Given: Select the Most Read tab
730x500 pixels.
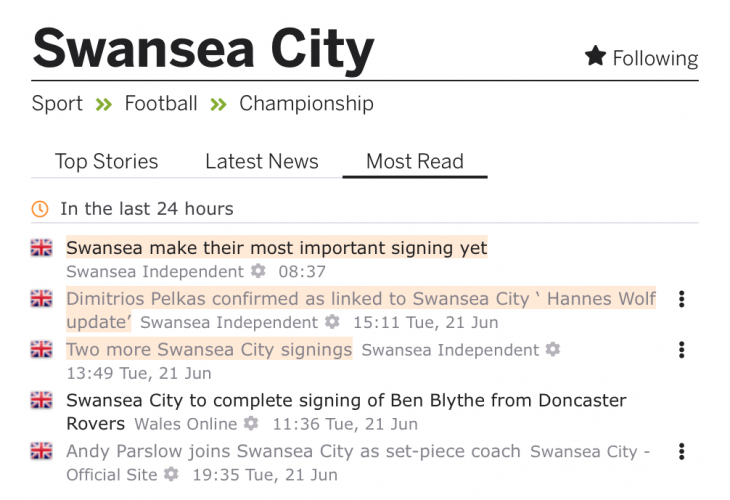Looking at the screenshot, I should tap(415, 161).
